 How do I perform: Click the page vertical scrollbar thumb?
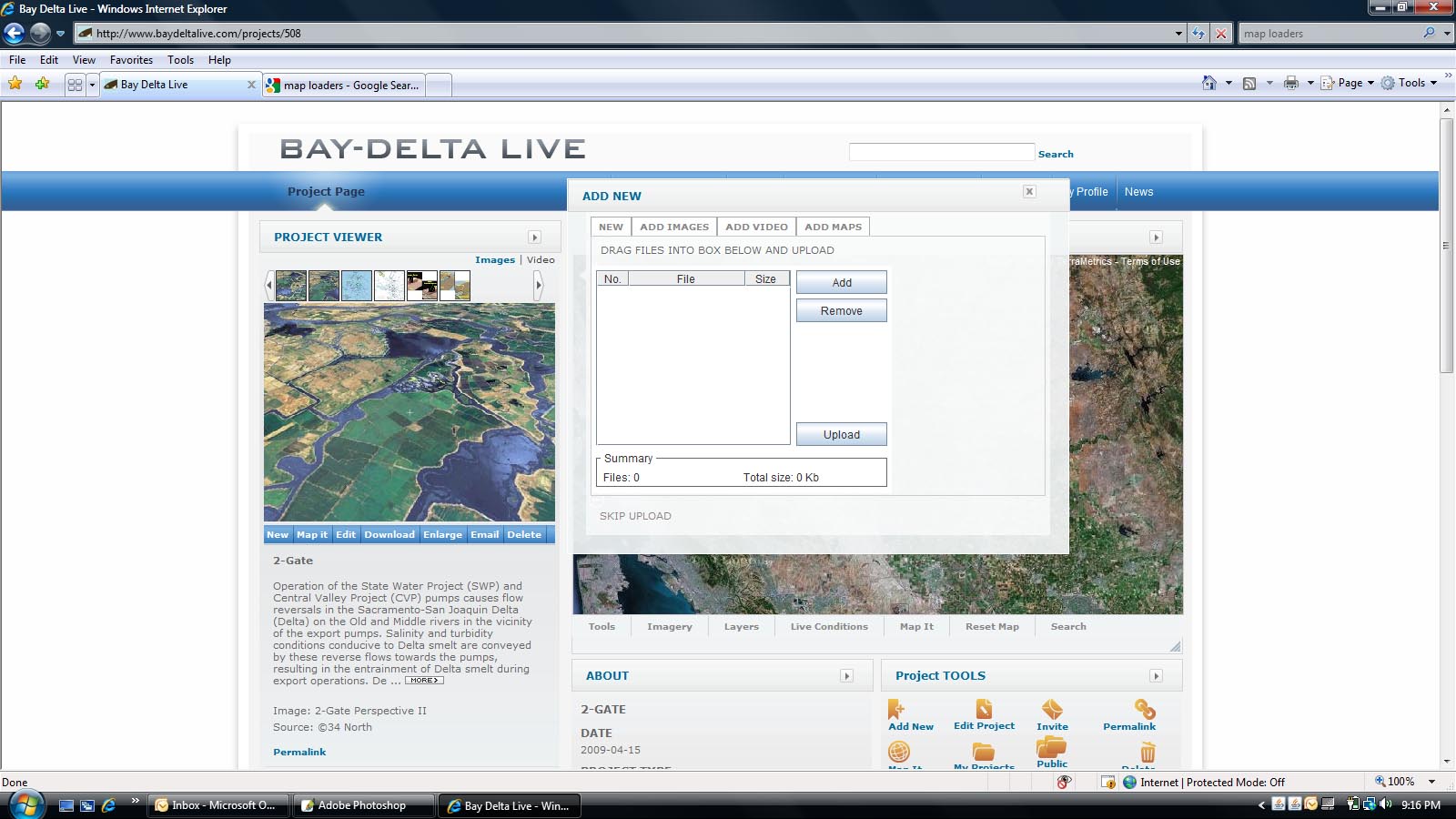click(x=1447, y=246)
